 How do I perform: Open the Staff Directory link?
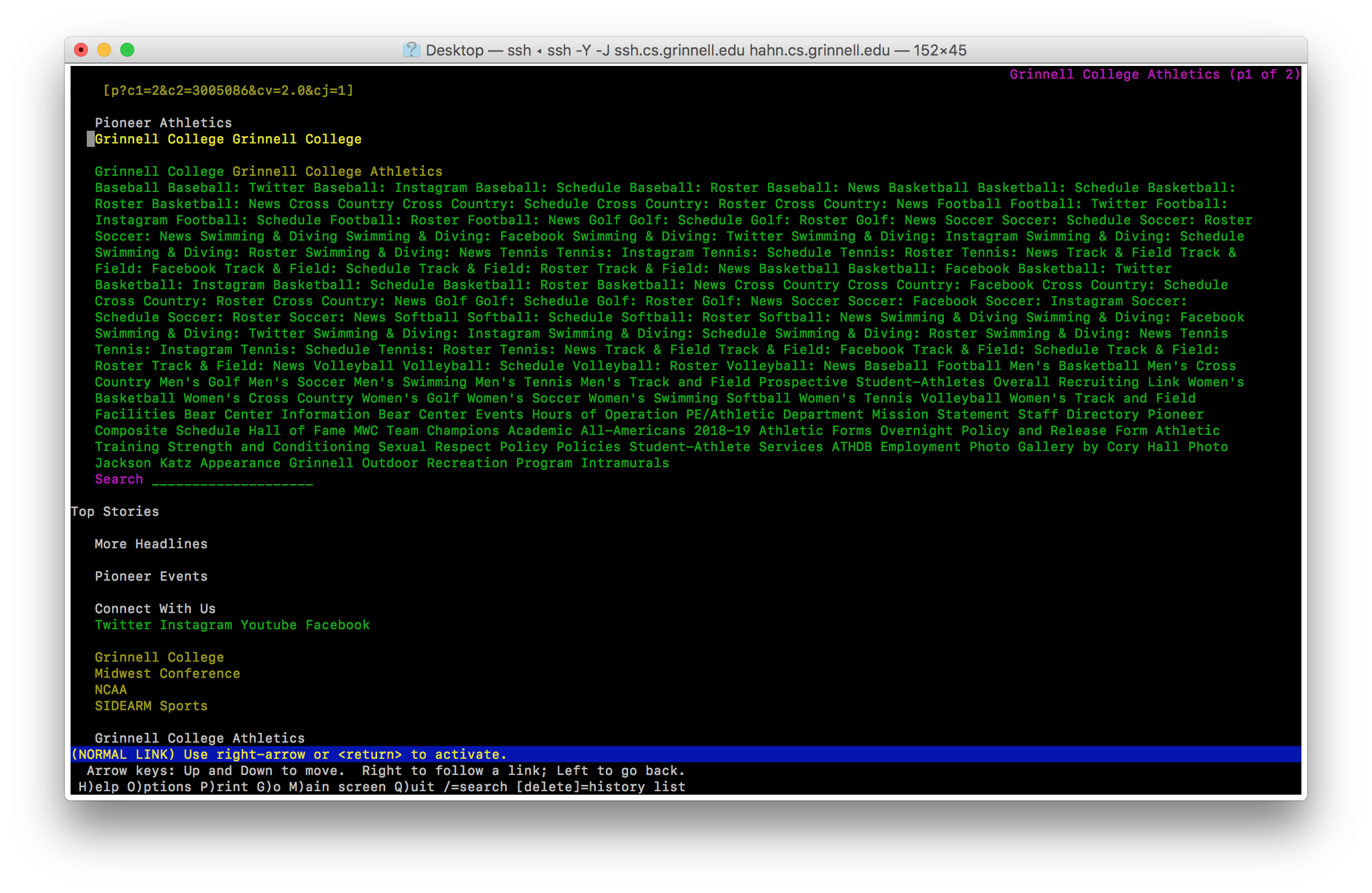[1078, 415]
